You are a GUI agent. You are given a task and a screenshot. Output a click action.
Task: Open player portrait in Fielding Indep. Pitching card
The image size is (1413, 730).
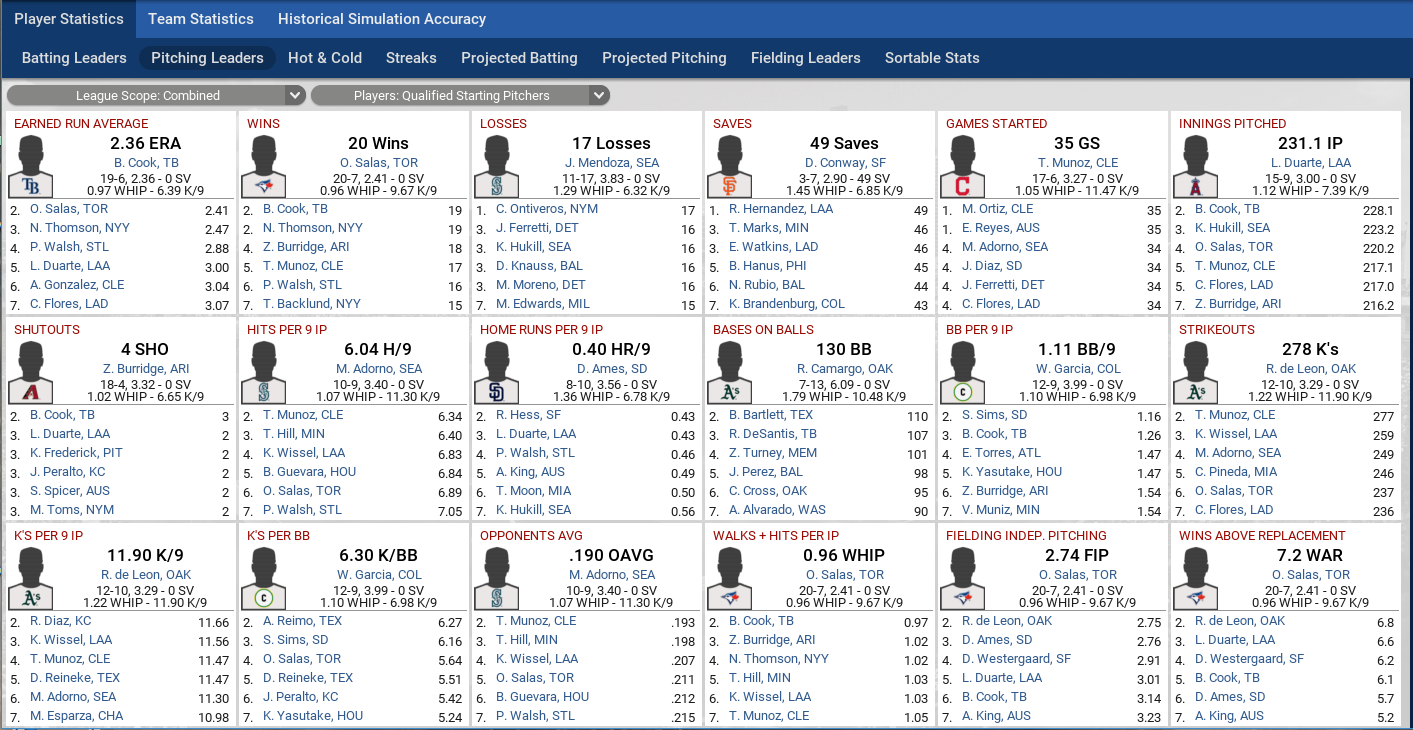point(963,578)
